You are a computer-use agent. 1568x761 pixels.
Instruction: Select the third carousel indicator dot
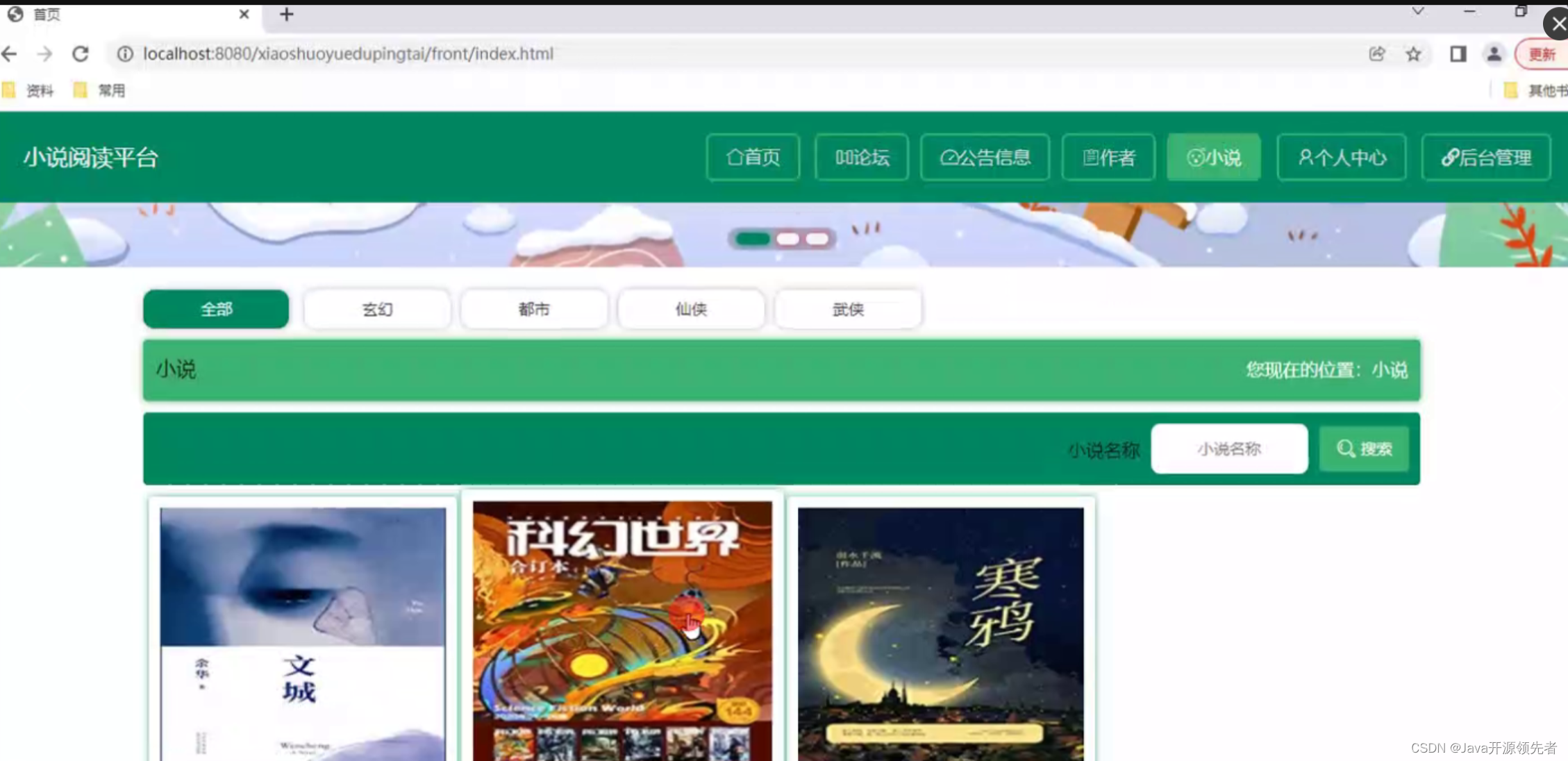coord(817,239)
